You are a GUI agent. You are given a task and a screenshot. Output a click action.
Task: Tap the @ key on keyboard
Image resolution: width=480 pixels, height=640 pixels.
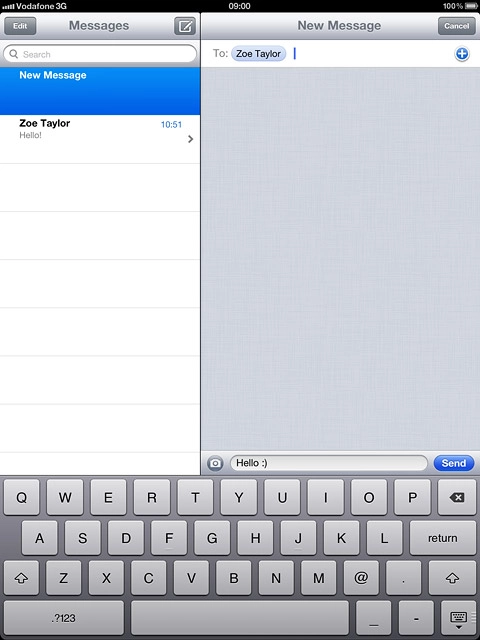click(x=361, y=578)
